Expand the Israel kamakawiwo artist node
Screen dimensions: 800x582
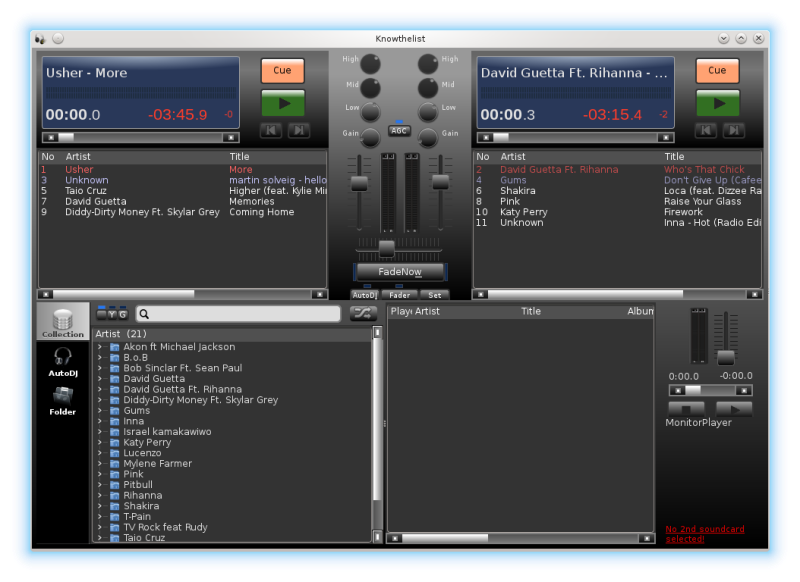[100, 432]
